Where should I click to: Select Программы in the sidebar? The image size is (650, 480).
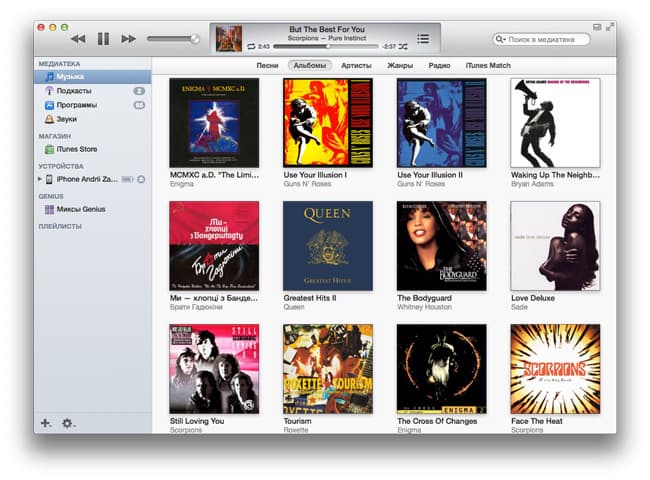tap(93, 105)
